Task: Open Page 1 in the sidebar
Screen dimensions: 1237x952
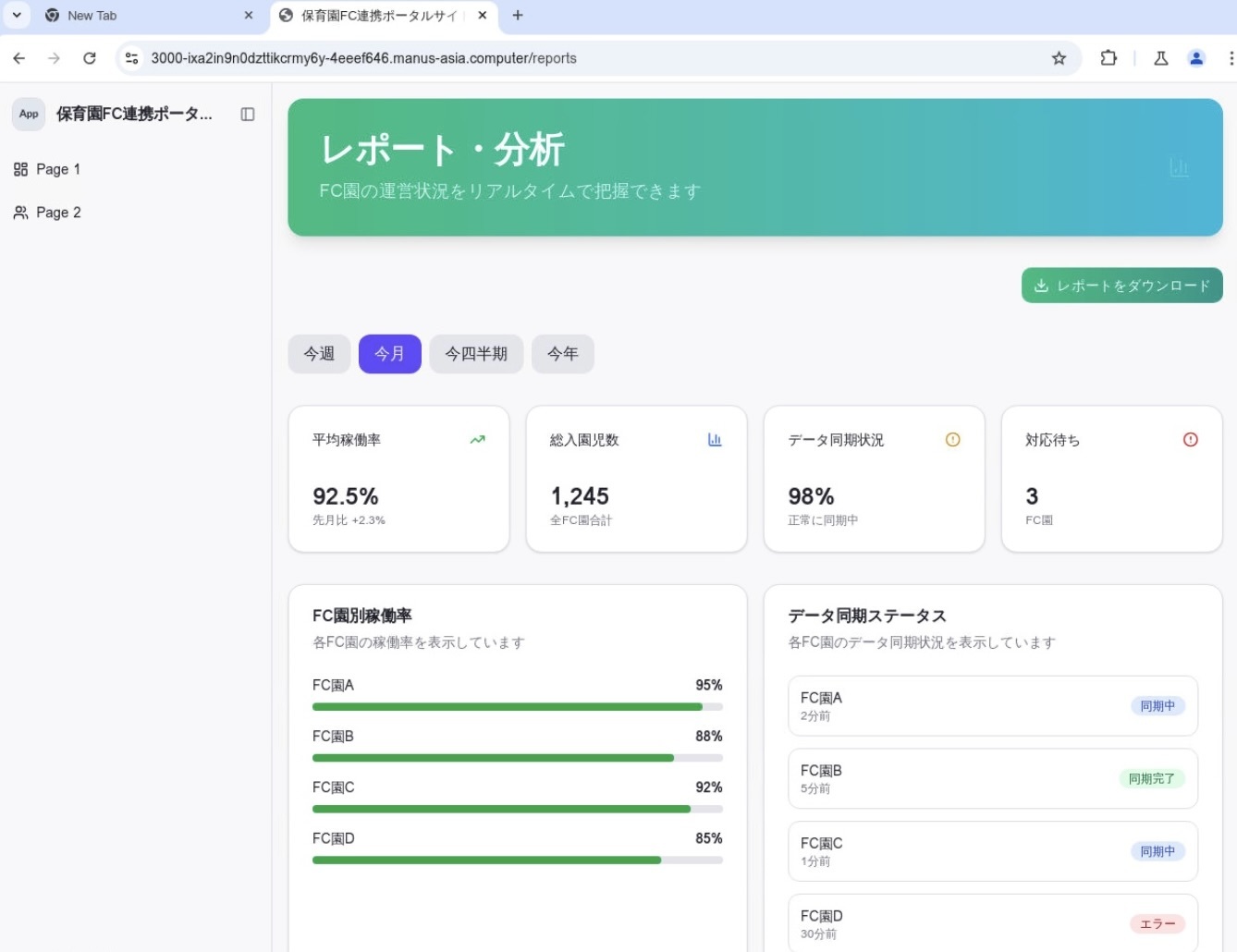Action: [57, 169]
